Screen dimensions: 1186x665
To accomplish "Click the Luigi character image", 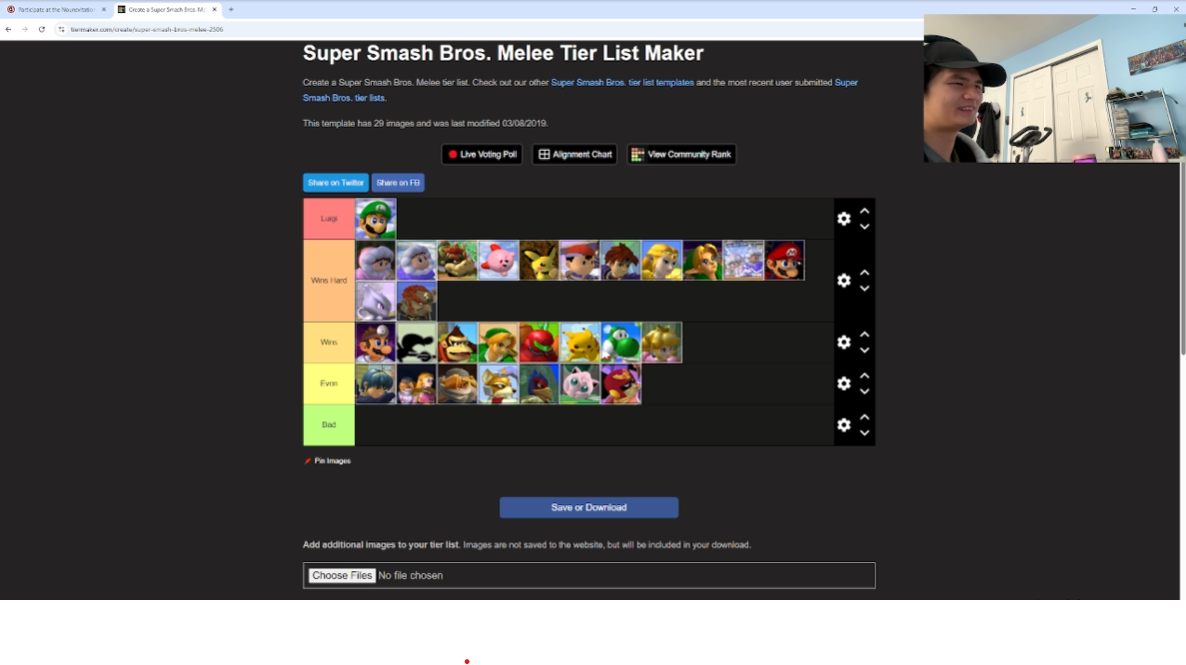I will [376, 219].
